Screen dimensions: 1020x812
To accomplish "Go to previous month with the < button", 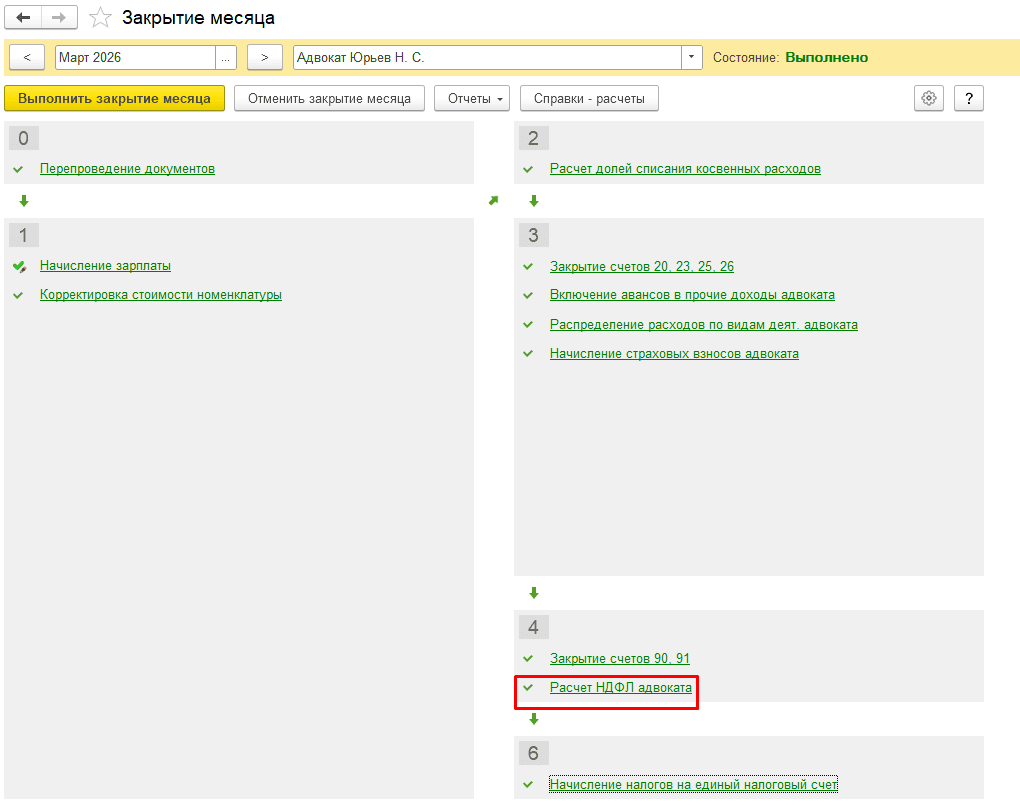I will (x=27, y=57).
